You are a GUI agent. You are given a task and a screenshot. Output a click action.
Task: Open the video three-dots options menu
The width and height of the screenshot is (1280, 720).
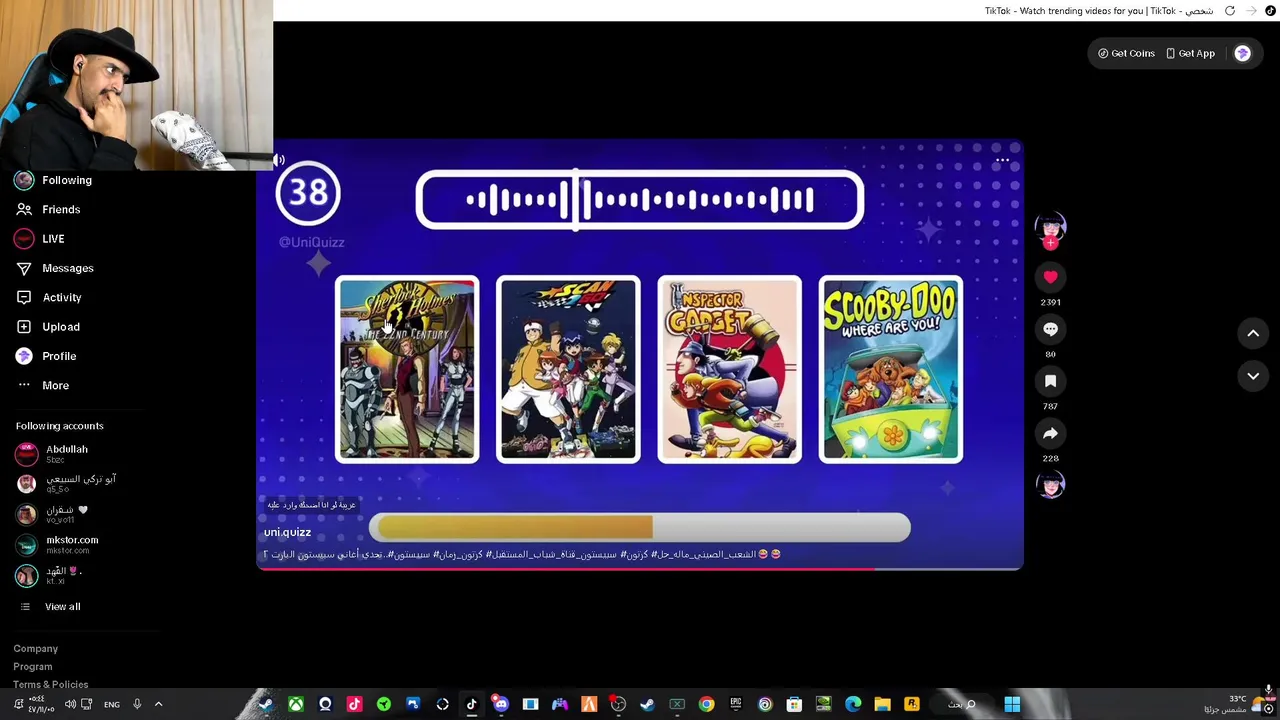click(x=1002, y=160)
